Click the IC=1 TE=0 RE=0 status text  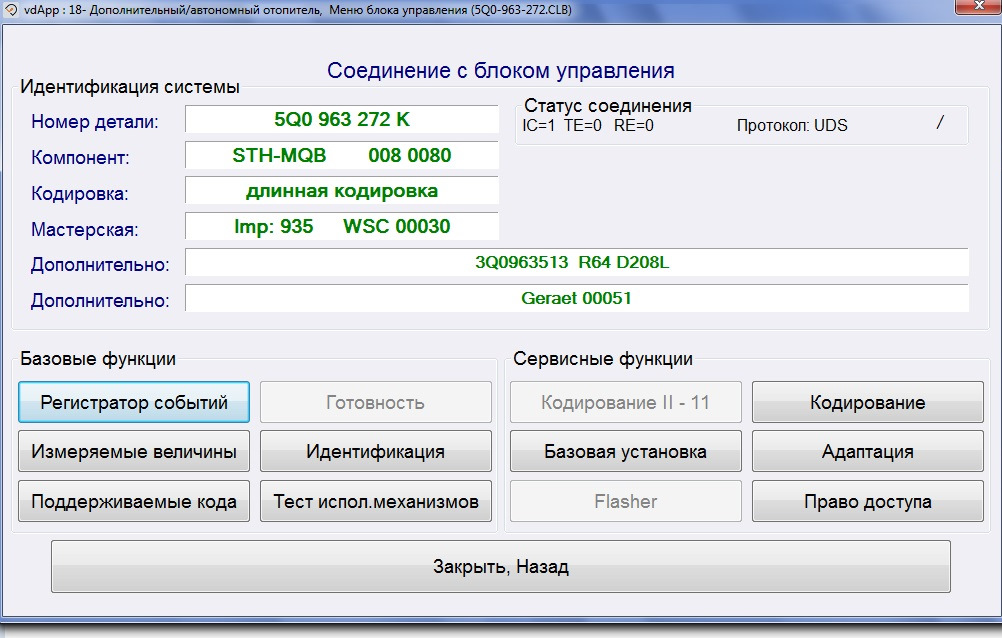tap(588, 125)
